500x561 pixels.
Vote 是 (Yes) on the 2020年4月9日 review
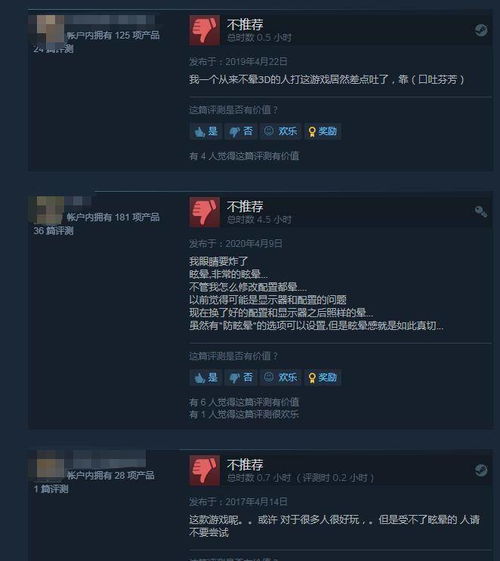[x=206, y=377]
